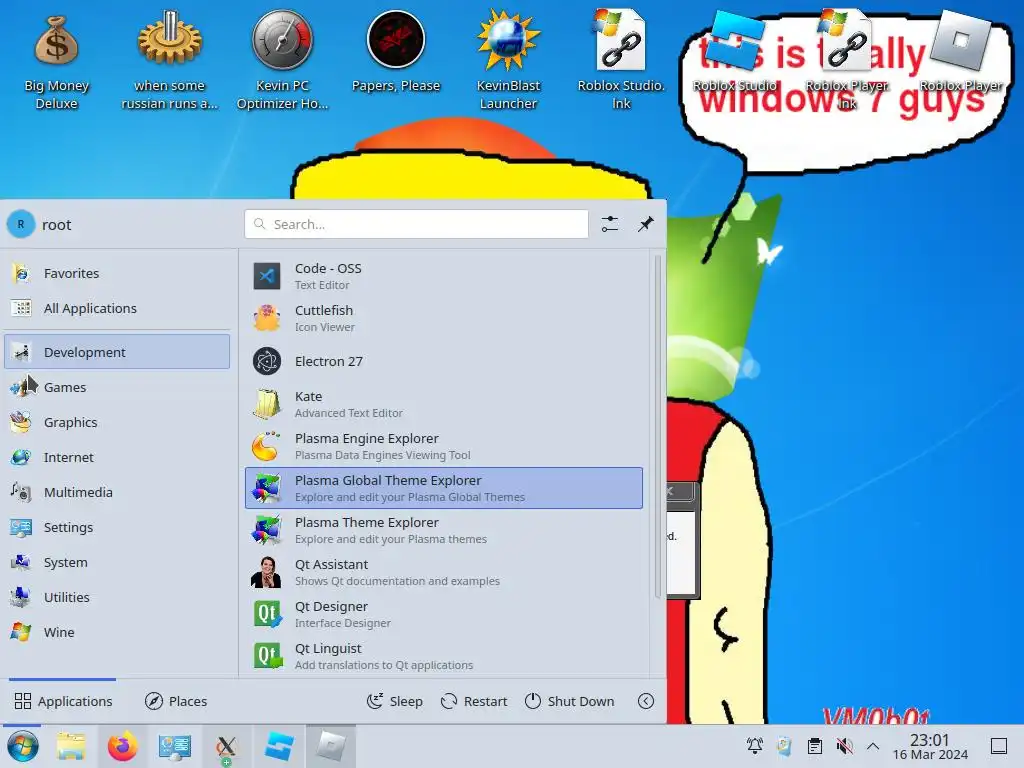Open clipboard tray icon
Image resolution: width=1024 pixels, height=768 pixels.
click(x=814, y=745)
